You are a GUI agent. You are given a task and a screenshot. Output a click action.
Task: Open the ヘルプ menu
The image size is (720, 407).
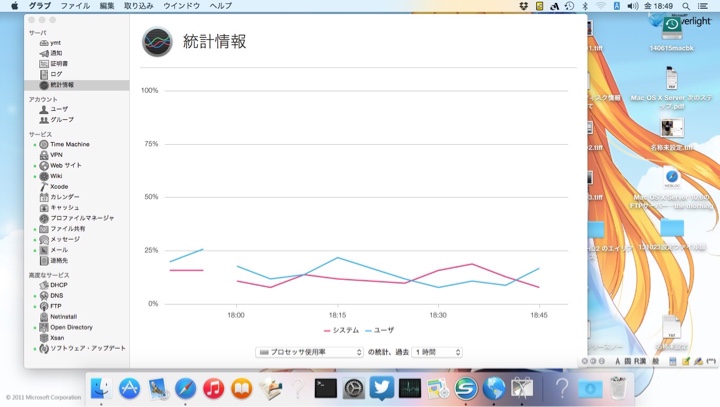(221, 6)
